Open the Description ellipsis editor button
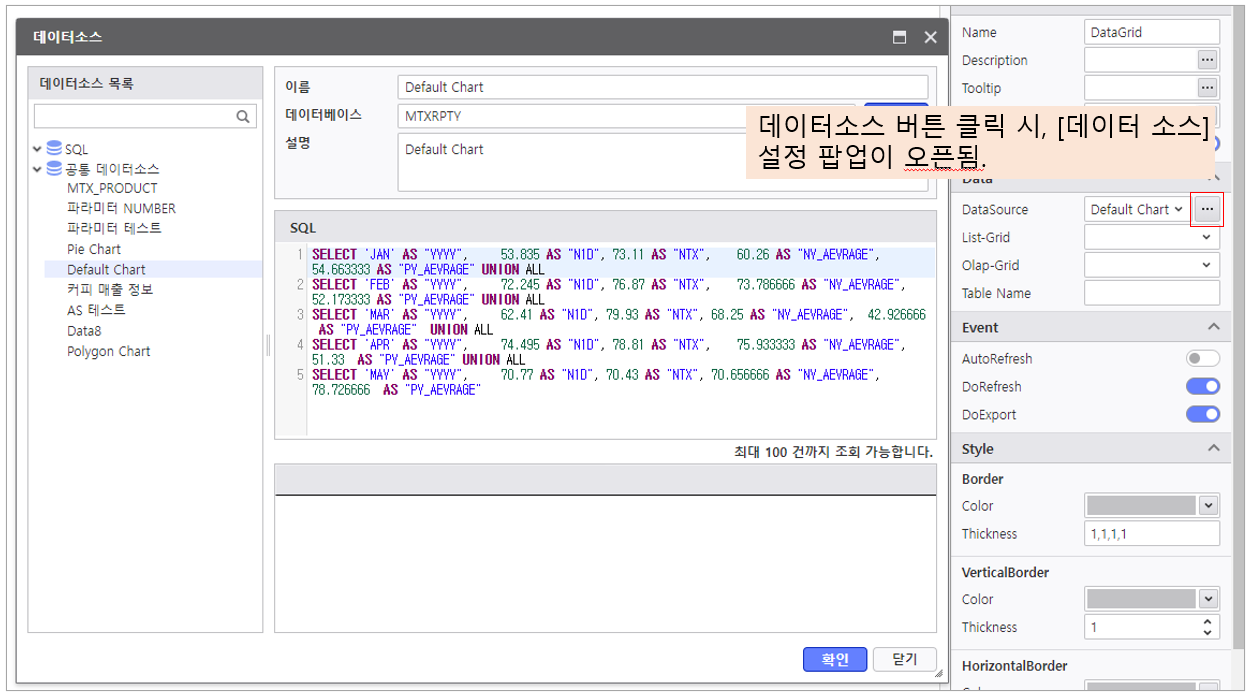This screenshot has width=1251, height=695. [x=1207, y=60]
